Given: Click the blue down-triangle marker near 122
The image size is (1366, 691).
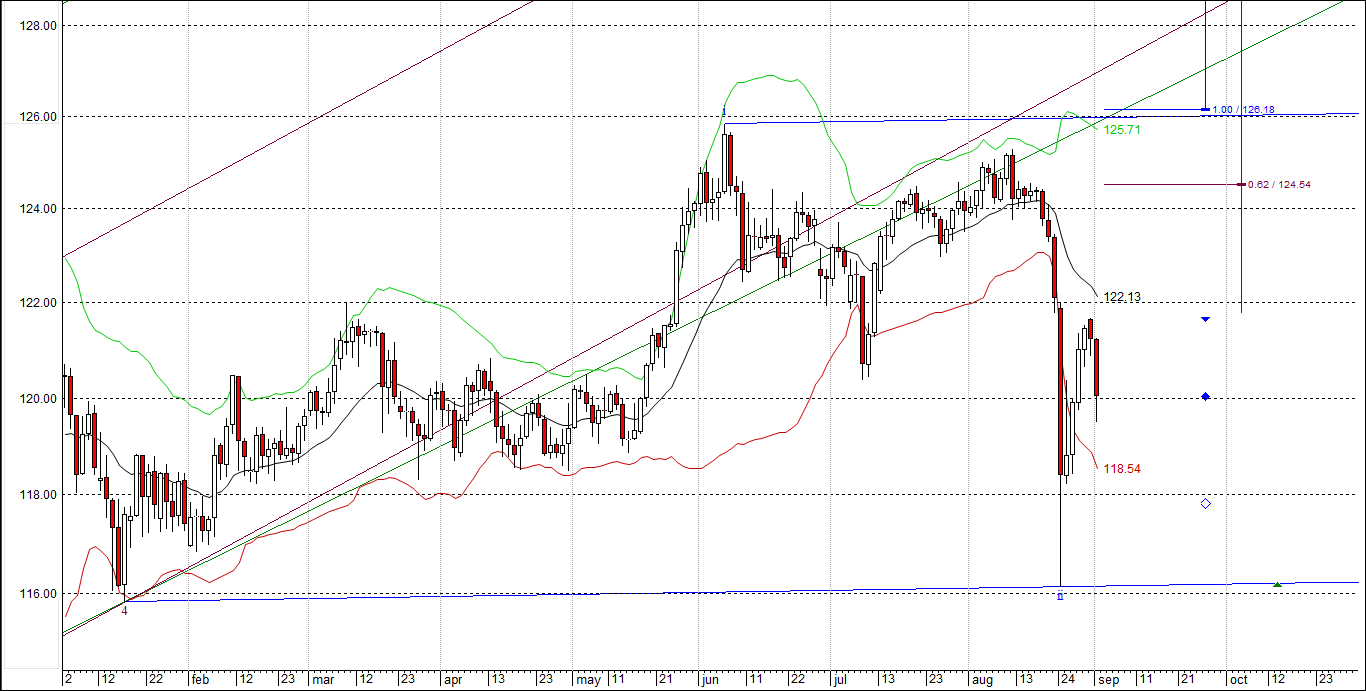Looking at the screenshot, I should [x=1206, y=319].
